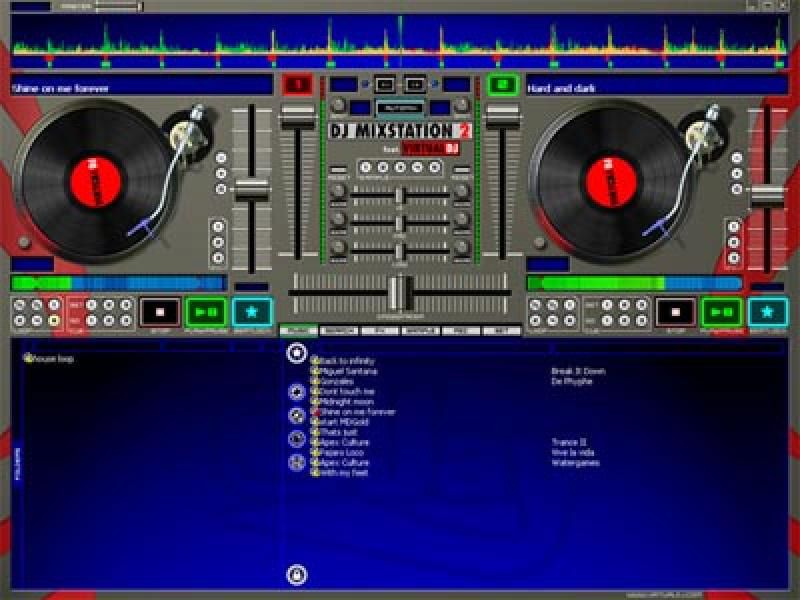
Task: Click the top round icon beside the song list
Action: coord(296,352)
